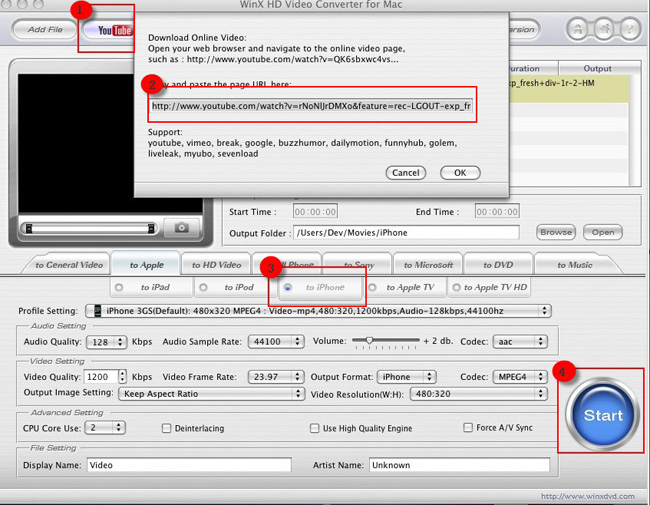Screen dimensions: 650x505
Task: Select the to Apple TV radio button
Action: coord(372,287)
